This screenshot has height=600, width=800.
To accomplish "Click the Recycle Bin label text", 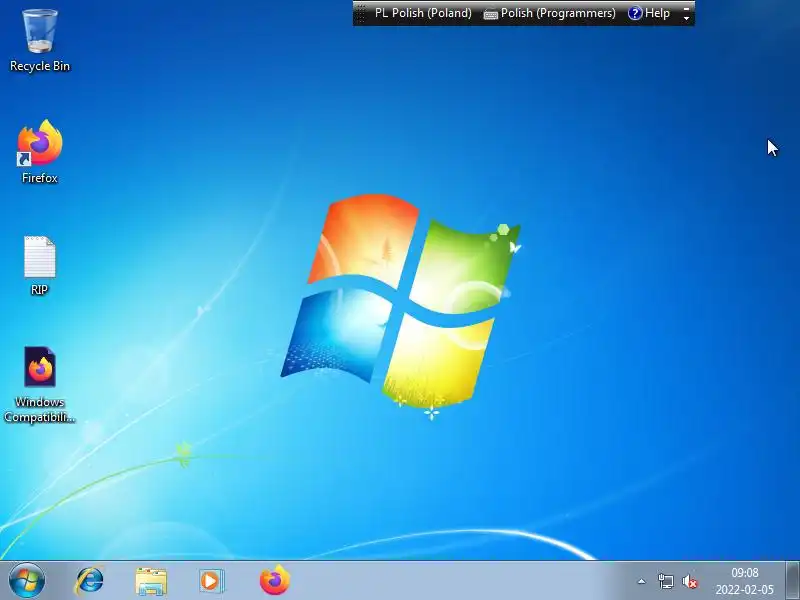I will click(x=40, y=66).
